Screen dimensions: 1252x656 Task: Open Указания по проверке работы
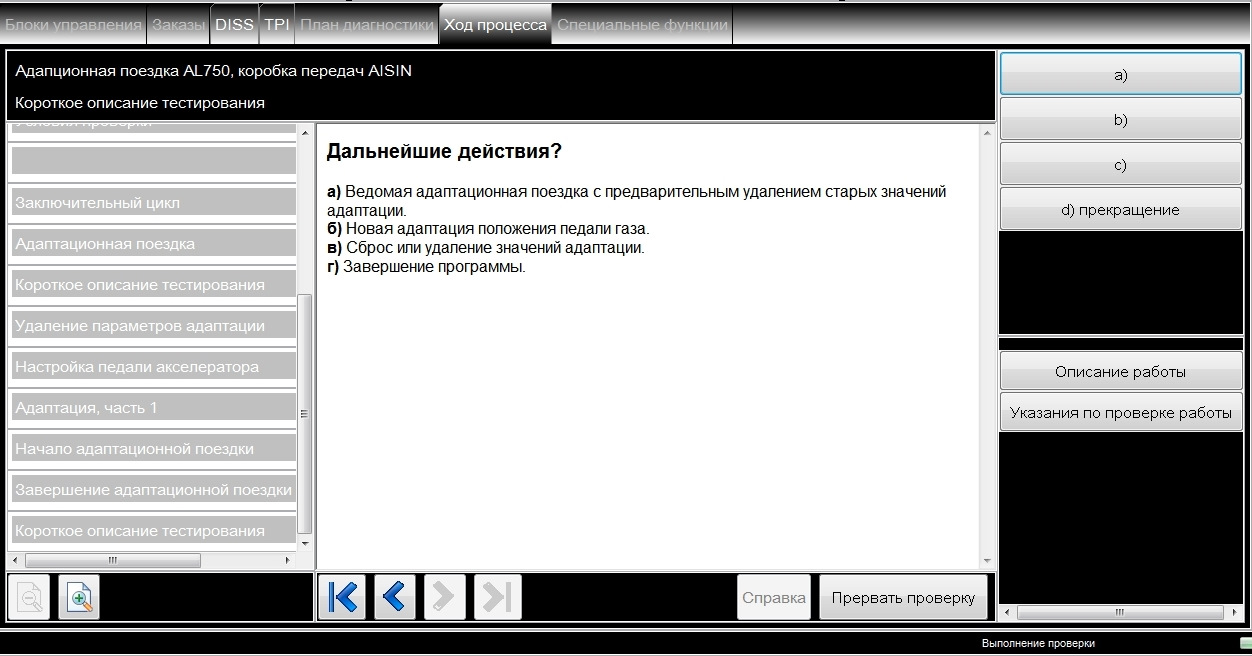1121,412
